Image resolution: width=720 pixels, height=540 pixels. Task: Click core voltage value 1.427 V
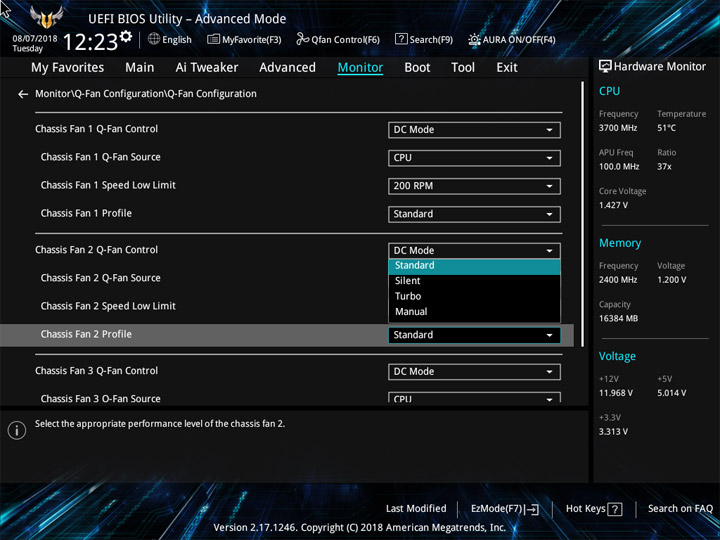click(613, 205)
